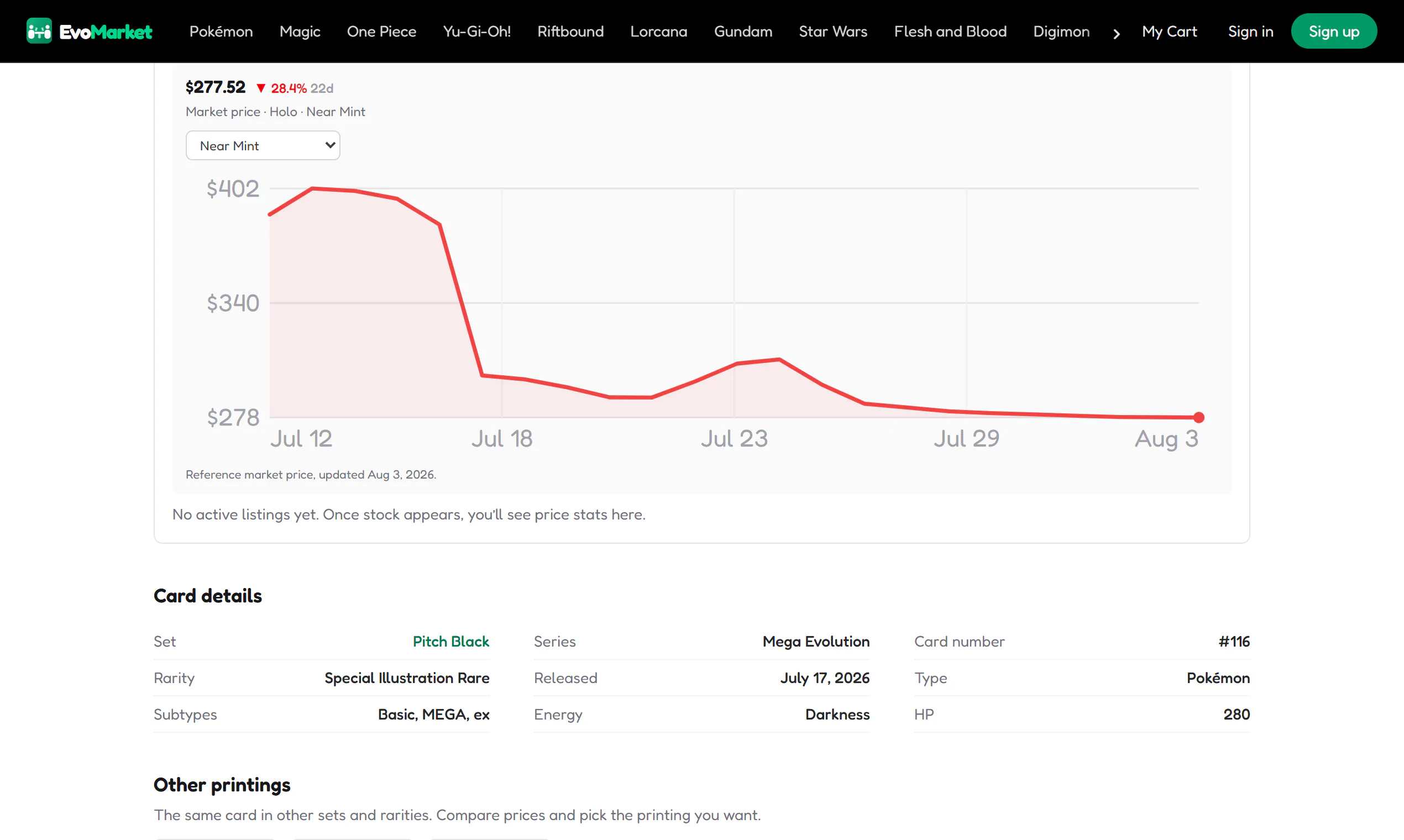Click the Jul 29 axis label
Viewport: 1404px width, 840px height.
pos(966,439)
